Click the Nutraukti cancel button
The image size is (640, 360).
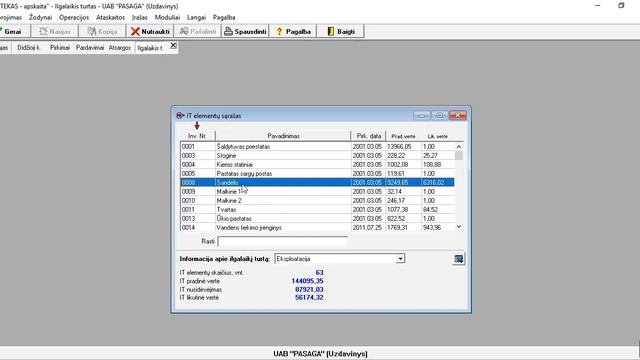150,31
